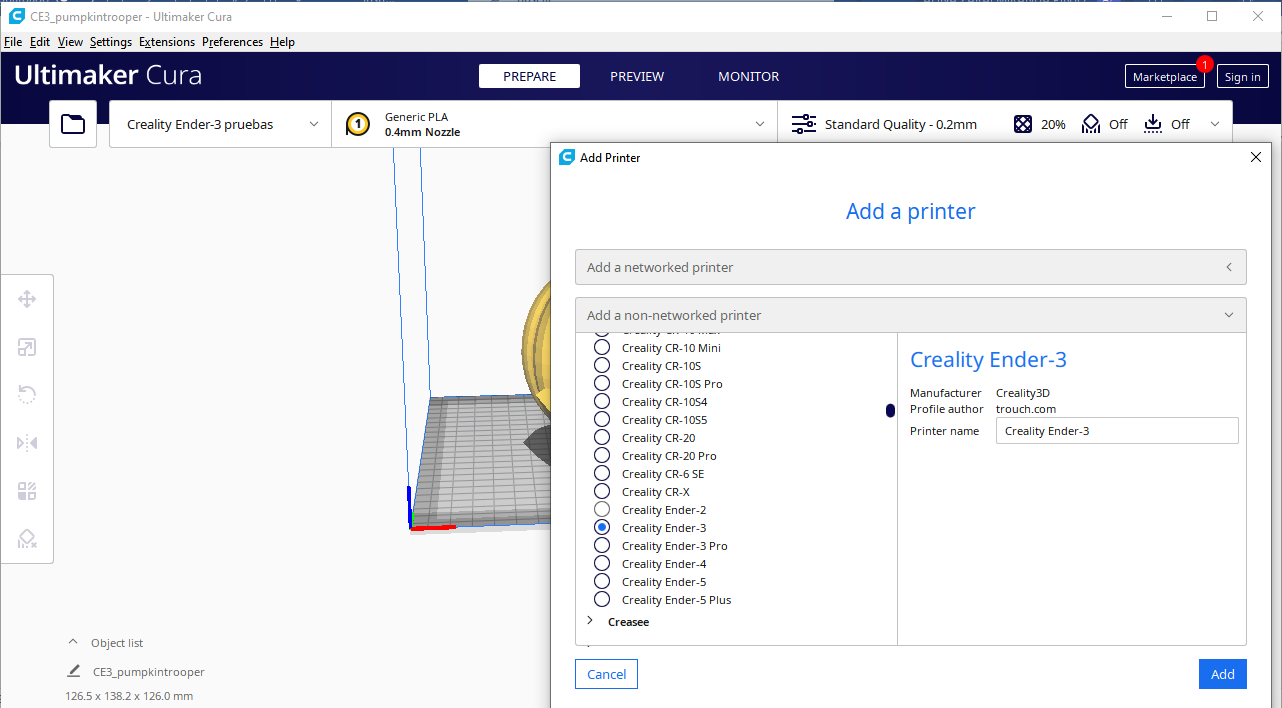
Task: Open the View menu
Action: (70, 42)
